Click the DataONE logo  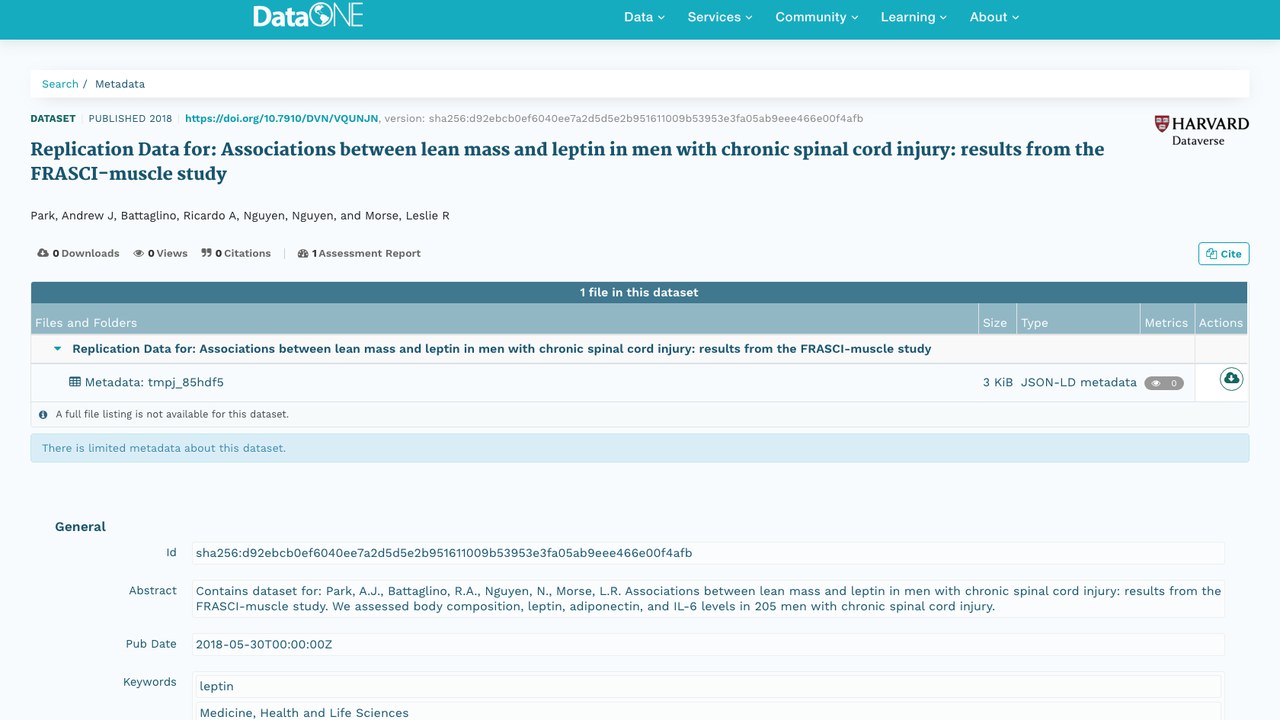point(308,15)
